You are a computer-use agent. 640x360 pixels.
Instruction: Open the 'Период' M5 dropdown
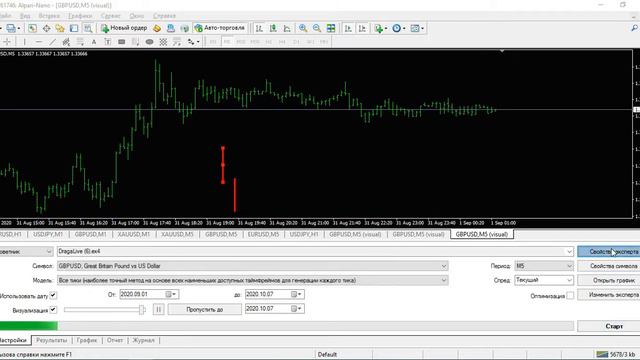pos(569,266)
